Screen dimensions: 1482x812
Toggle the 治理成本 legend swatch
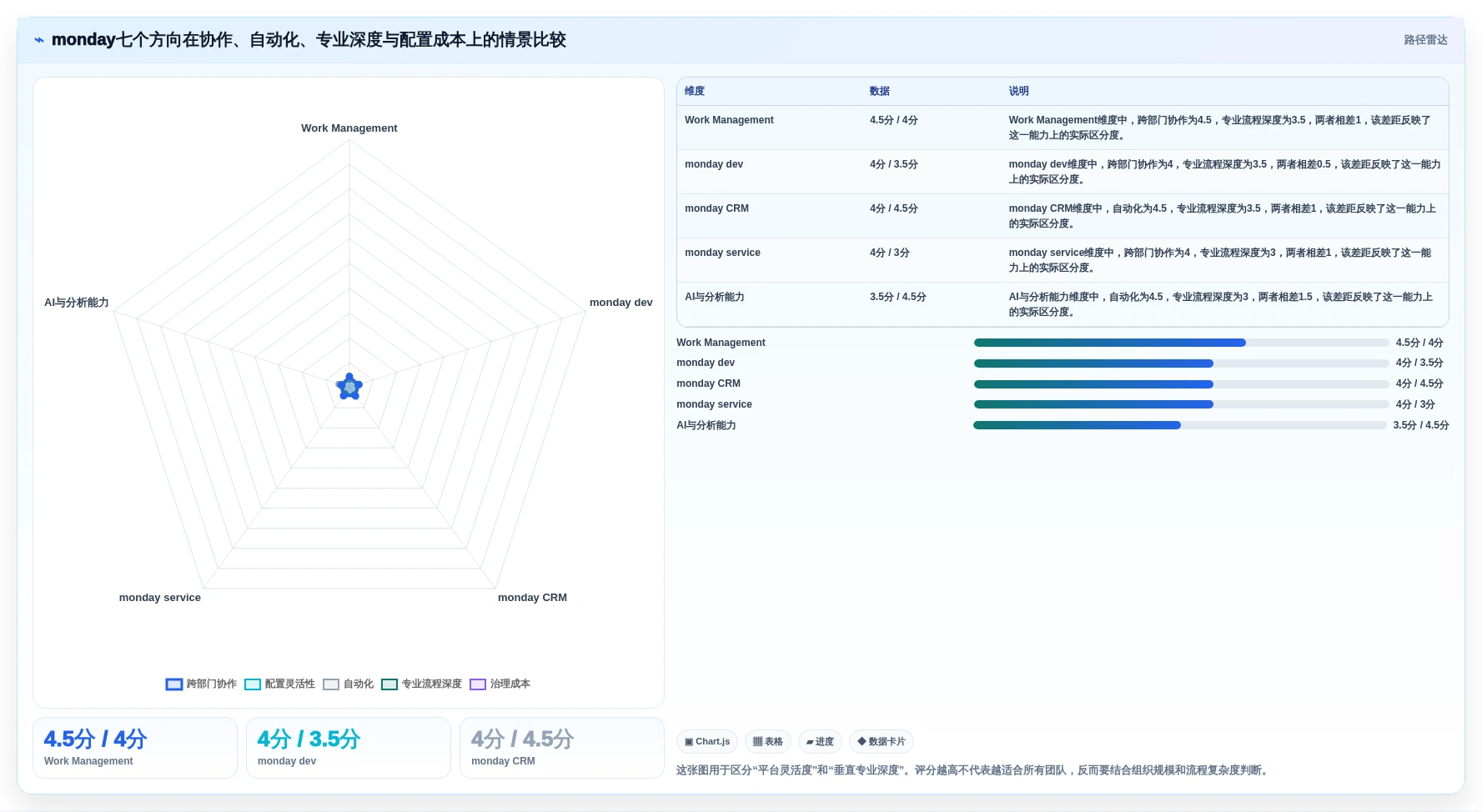[x=478, y=684]
